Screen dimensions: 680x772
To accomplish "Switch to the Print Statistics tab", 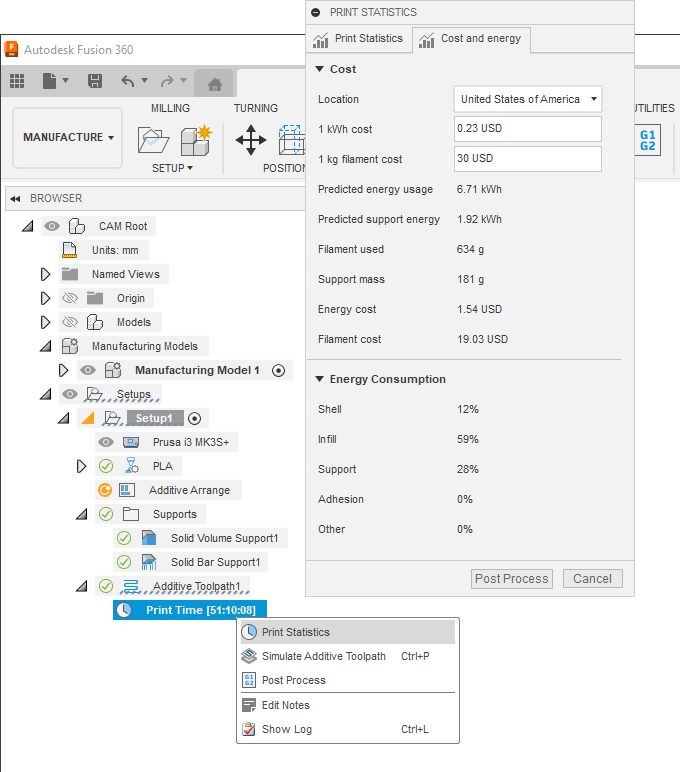I will [x=358, y=39].
